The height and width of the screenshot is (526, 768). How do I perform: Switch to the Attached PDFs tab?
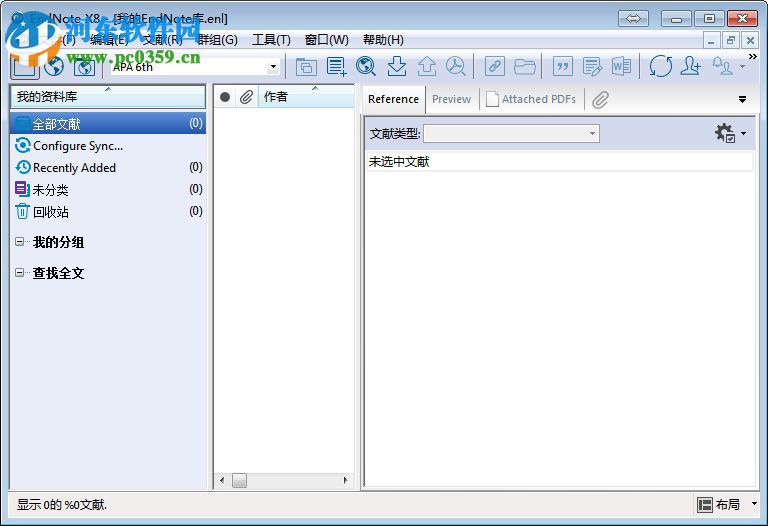pos(531,99)
